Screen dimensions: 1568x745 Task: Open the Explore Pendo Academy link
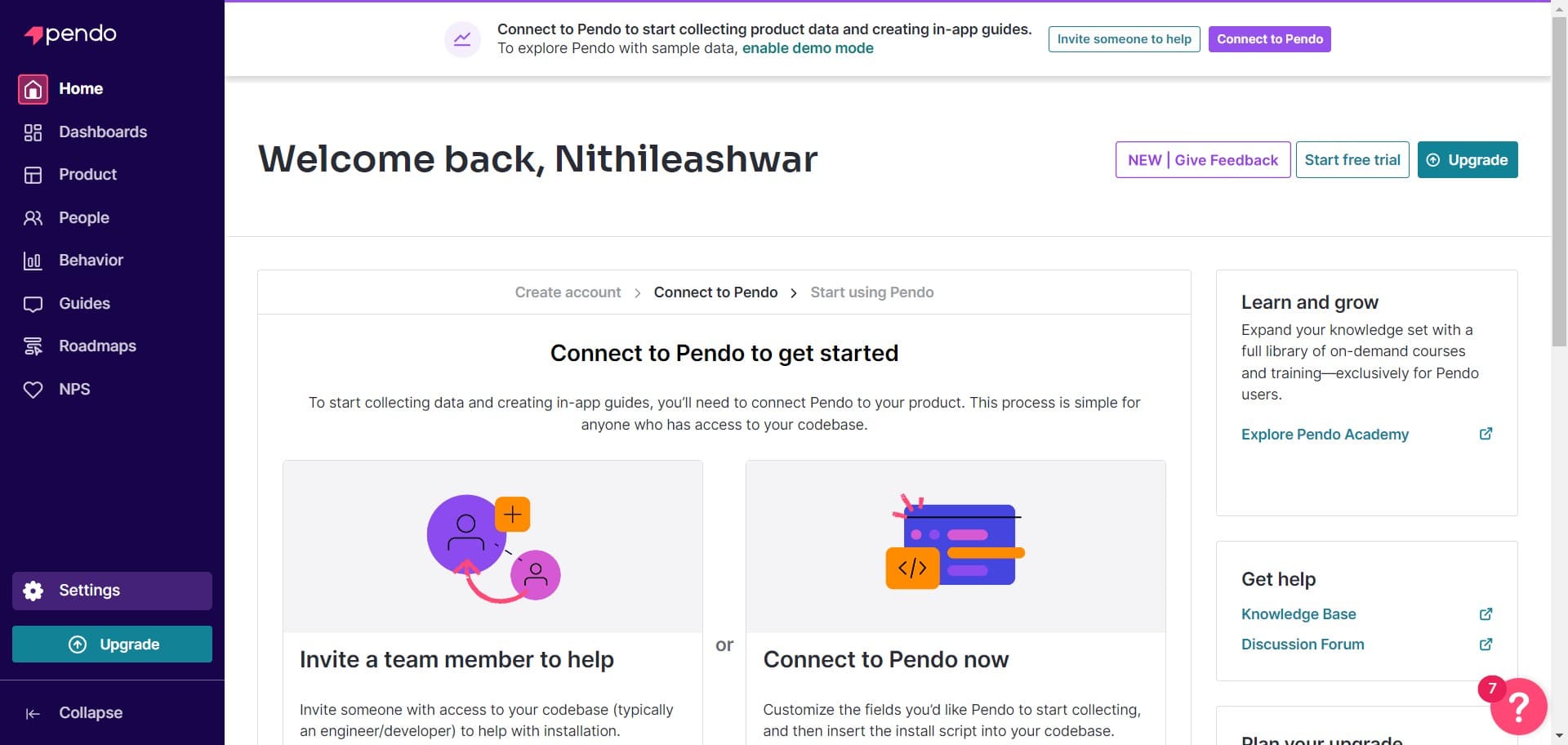1325,435
